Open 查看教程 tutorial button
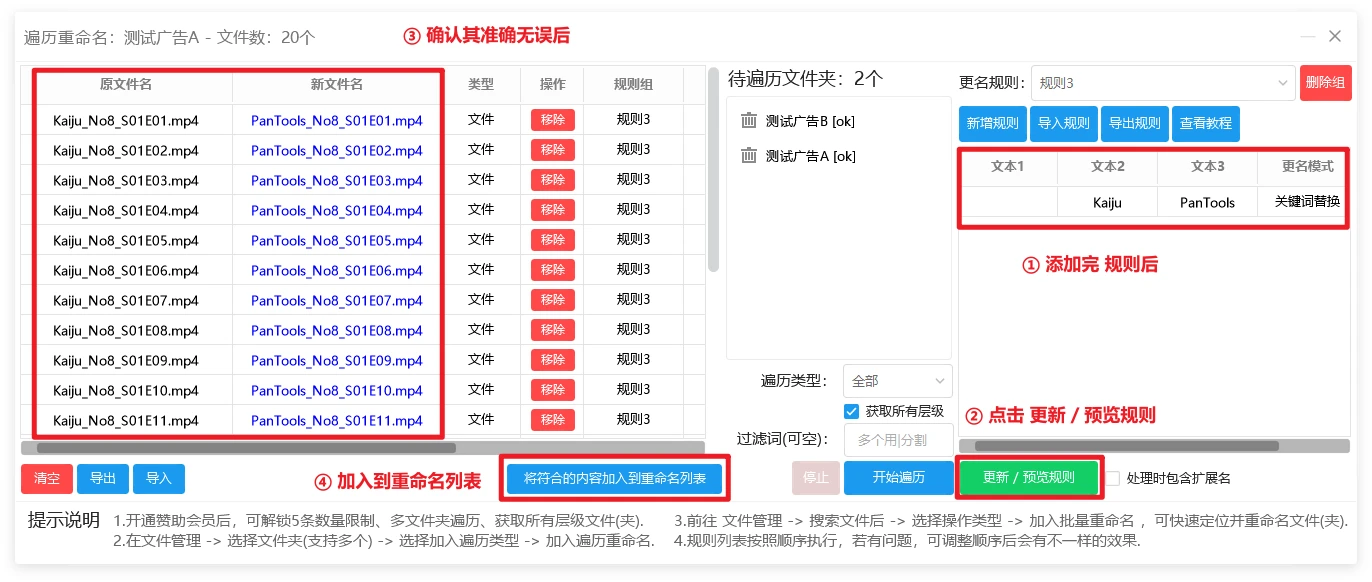1372x582 pixels. (1206, 124)
